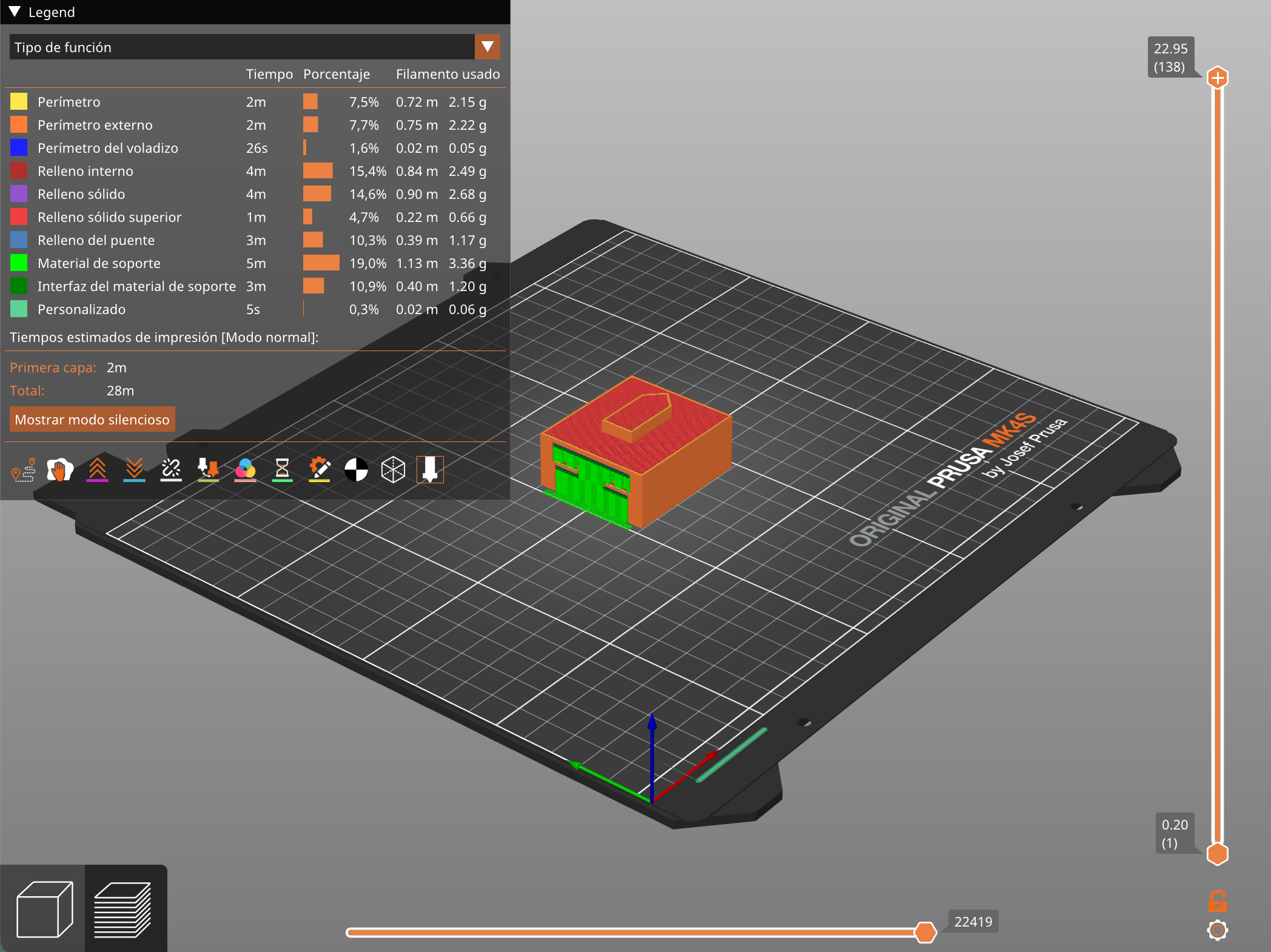Click the seams broken-link icon

pyautogui.click(x=171, y=470)
